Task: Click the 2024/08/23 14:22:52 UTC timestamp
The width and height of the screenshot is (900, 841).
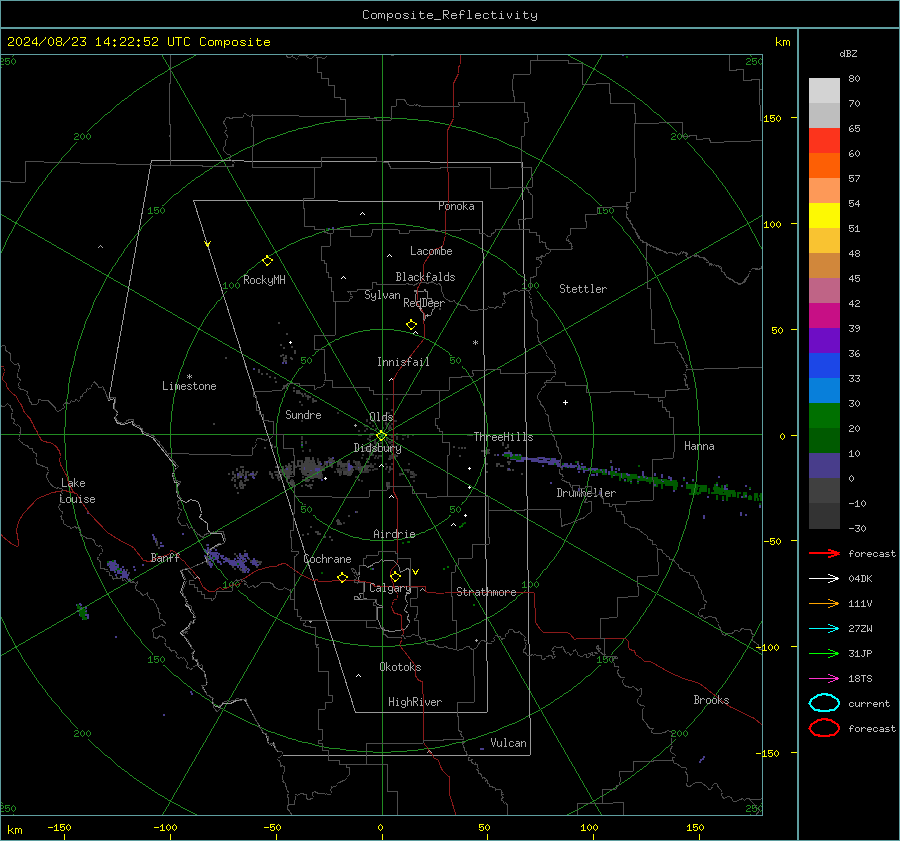Action: (x=86, y=42)
